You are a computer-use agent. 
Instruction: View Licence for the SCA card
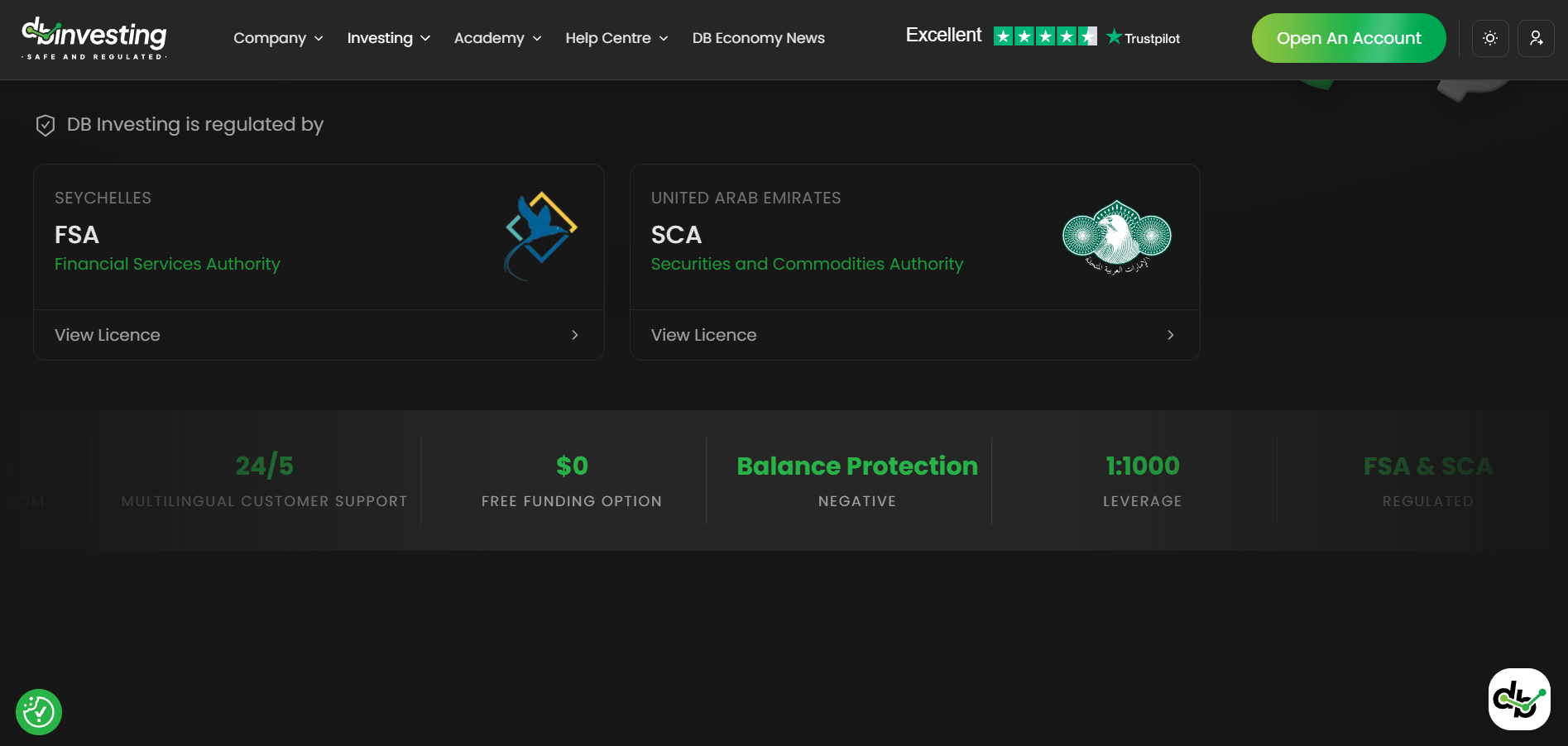point(914,335)
